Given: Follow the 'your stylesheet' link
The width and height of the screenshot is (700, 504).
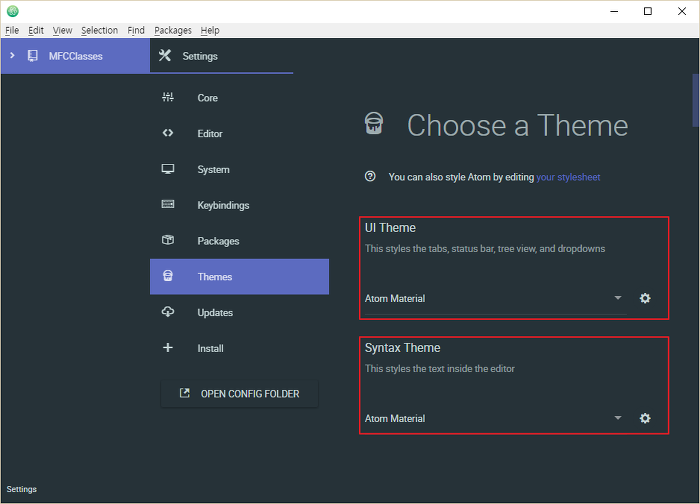Looking at the screenshot, I should pos(568,177).
